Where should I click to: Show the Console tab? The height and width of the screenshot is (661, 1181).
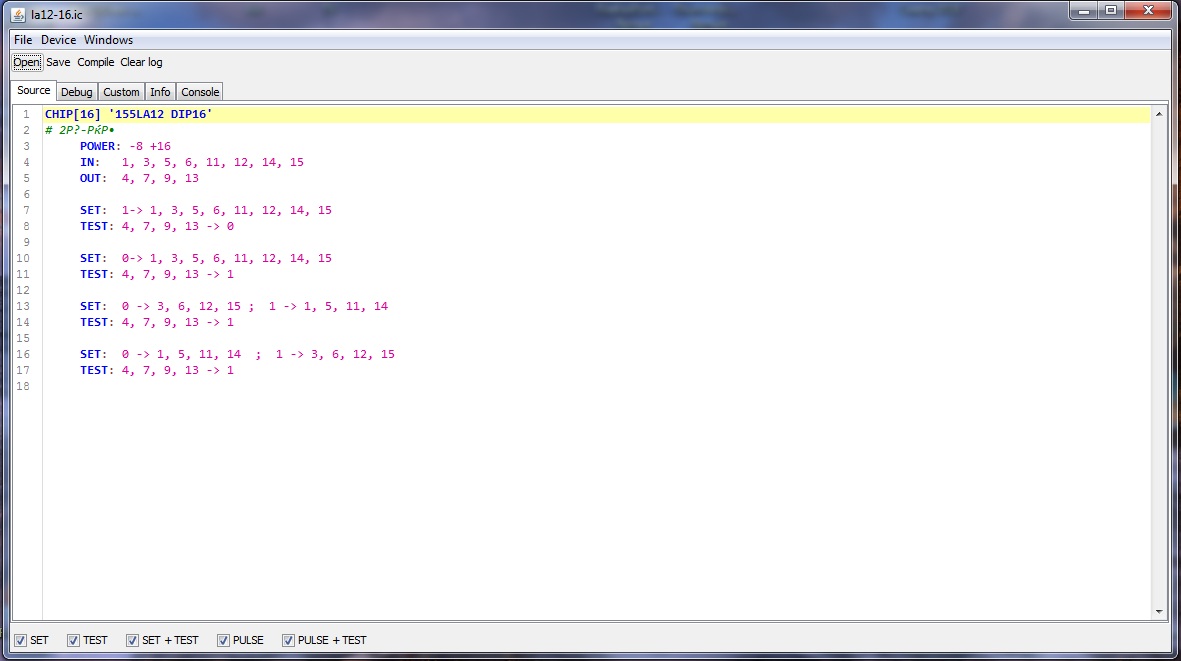pos(200,92)
